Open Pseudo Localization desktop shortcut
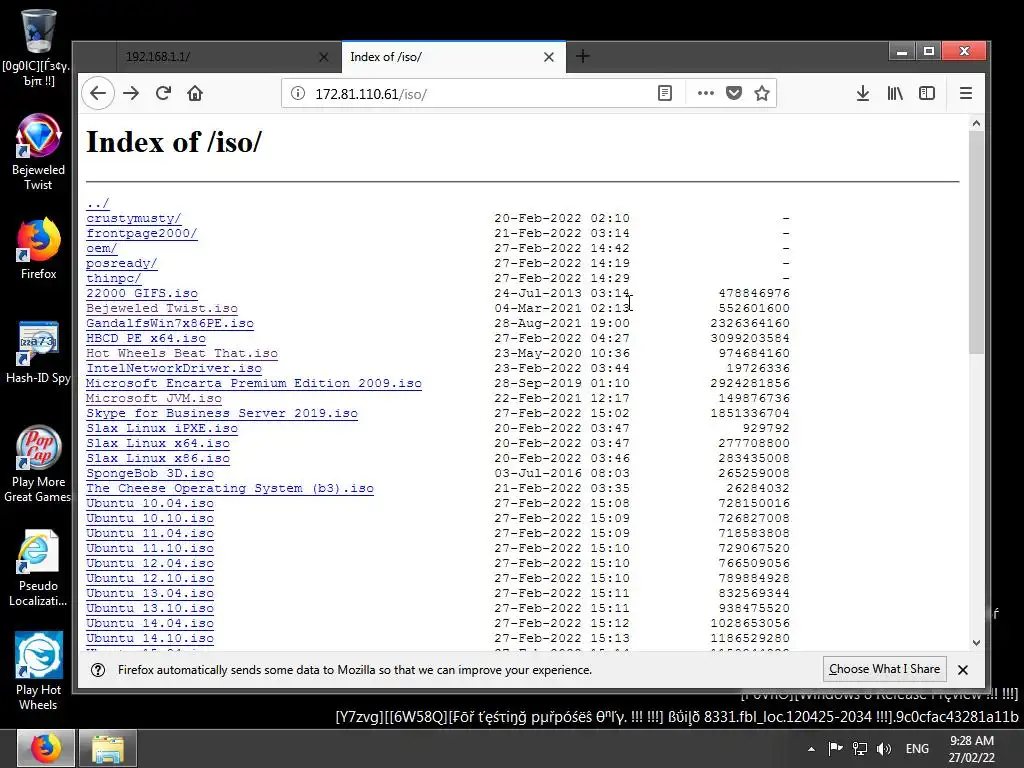 pos(38,569)
